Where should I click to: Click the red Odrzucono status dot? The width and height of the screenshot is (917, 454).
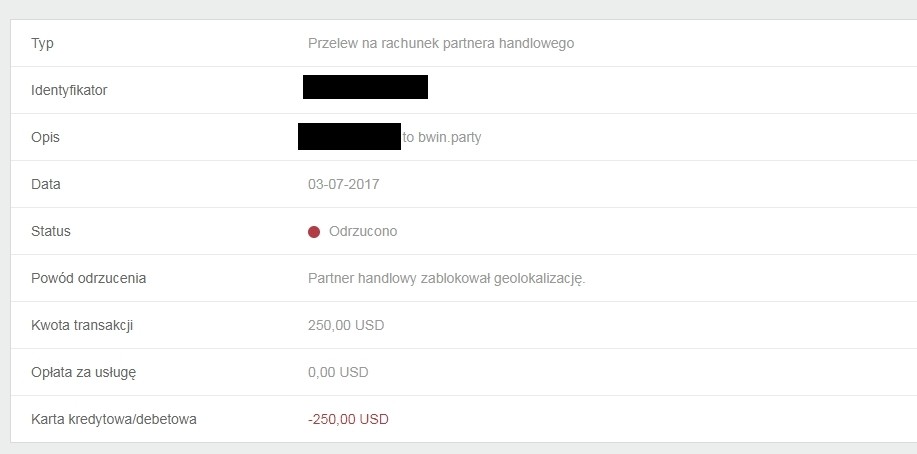coord(314,232)
